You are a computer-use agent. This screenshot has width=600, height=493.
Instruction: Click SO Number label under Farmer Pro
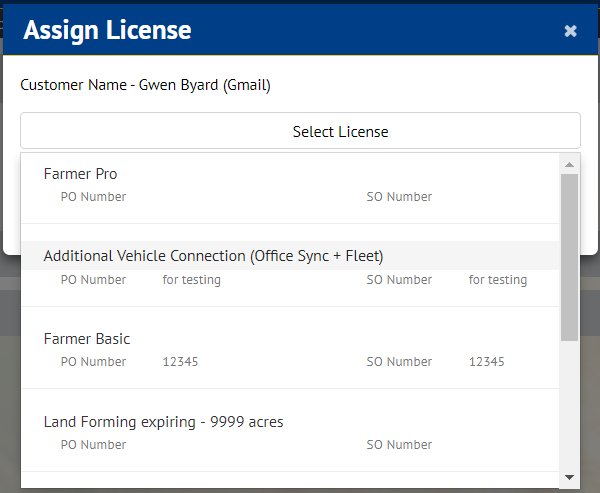pos(399,197)
